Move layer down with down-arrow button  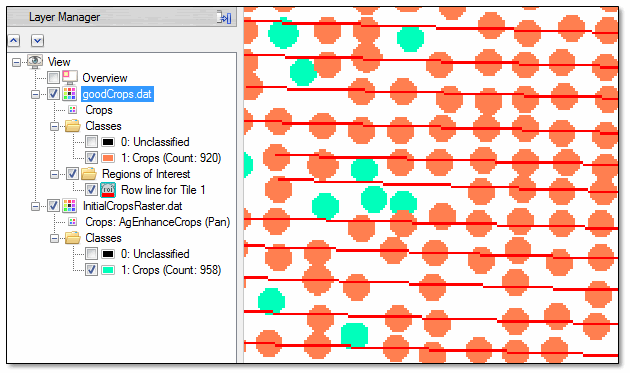pos(37,41)
